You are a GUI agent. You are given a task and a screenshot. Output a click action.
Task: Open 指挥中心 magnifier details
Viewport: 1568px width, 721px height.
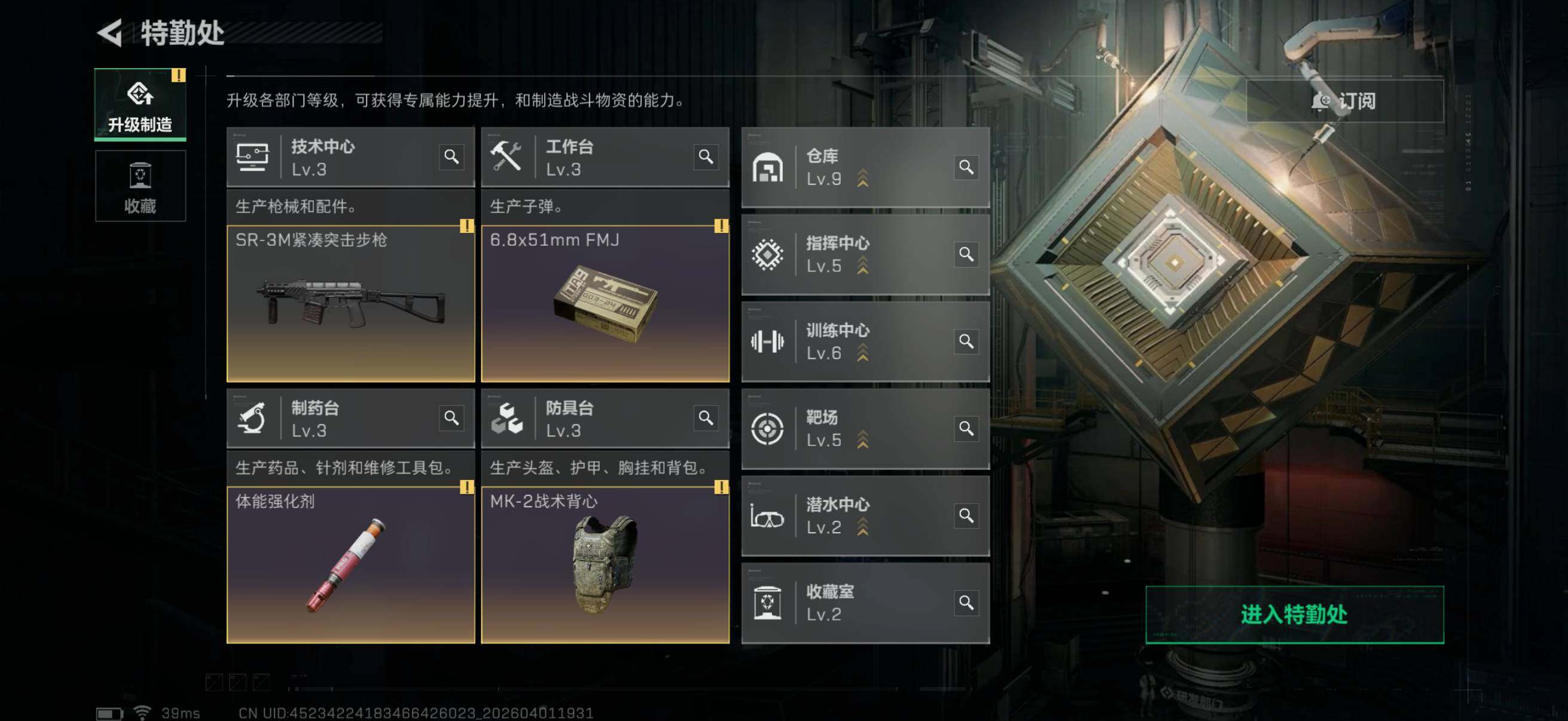pyautogui.click(x=966, y=253)
